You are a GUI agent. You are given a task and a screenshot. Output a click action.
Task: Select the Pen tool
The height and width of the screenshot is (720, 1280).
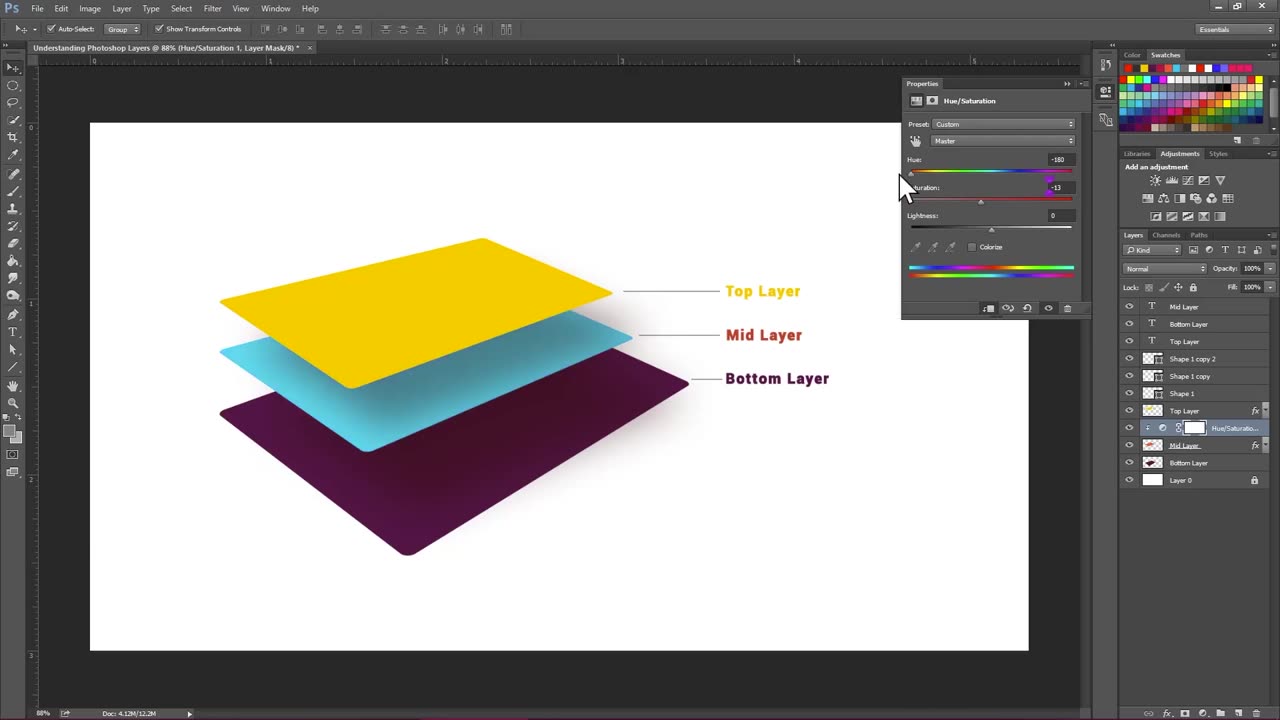pos(13,314)
